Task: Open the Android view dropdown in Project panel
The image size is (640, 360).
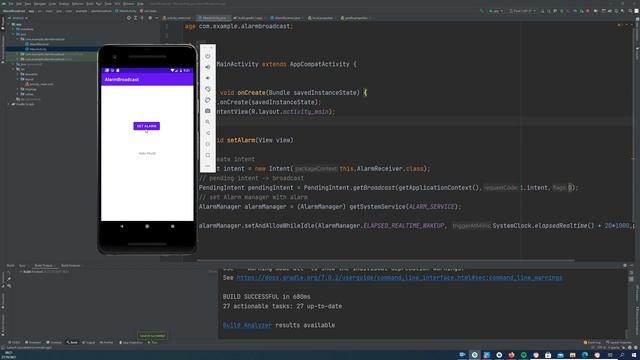Action: click(x=18, y=18)
